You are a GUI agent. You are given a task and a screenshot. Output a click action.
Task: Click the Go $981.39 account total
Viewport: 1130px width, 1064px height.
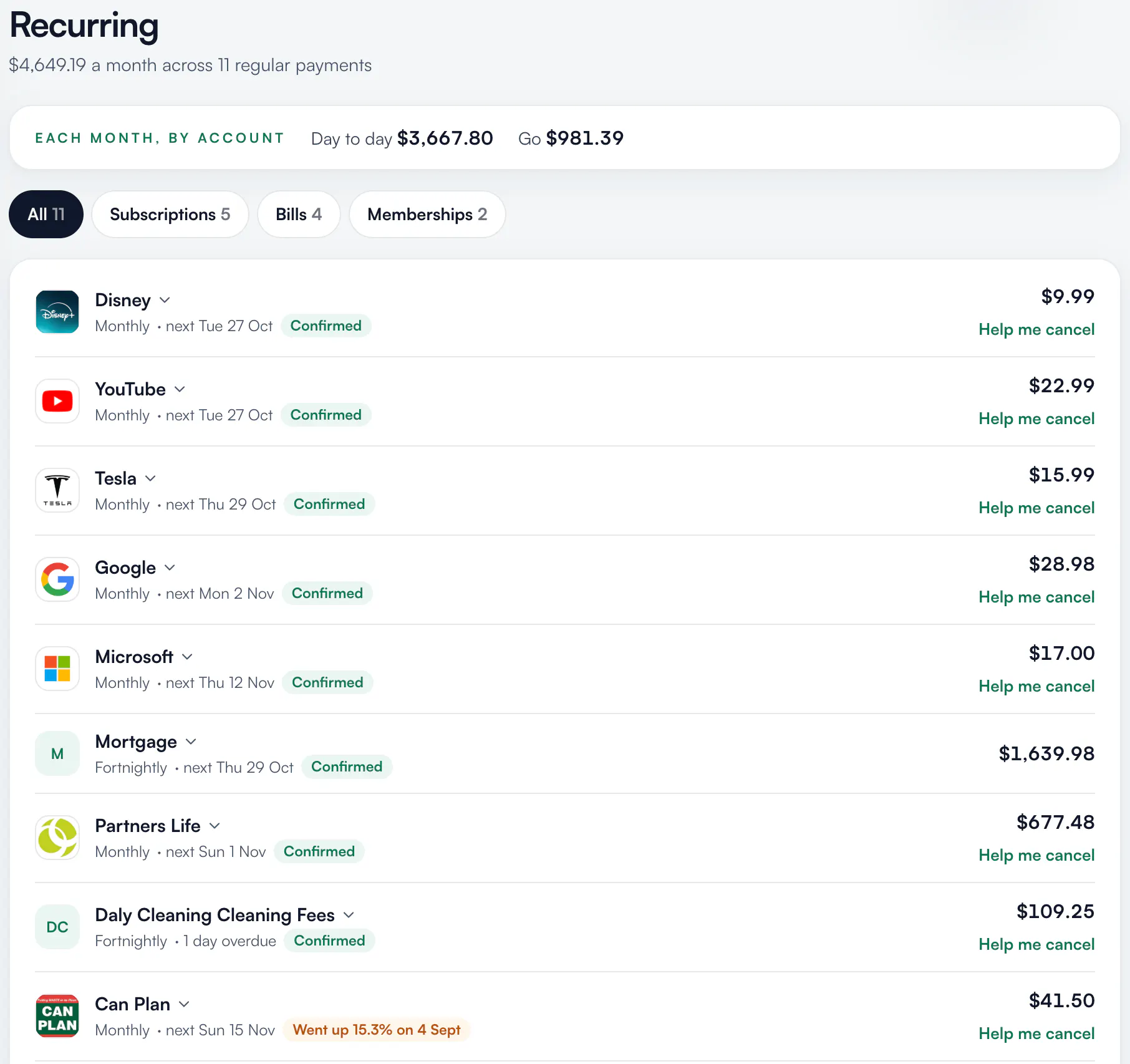click(x=571, y=138)
